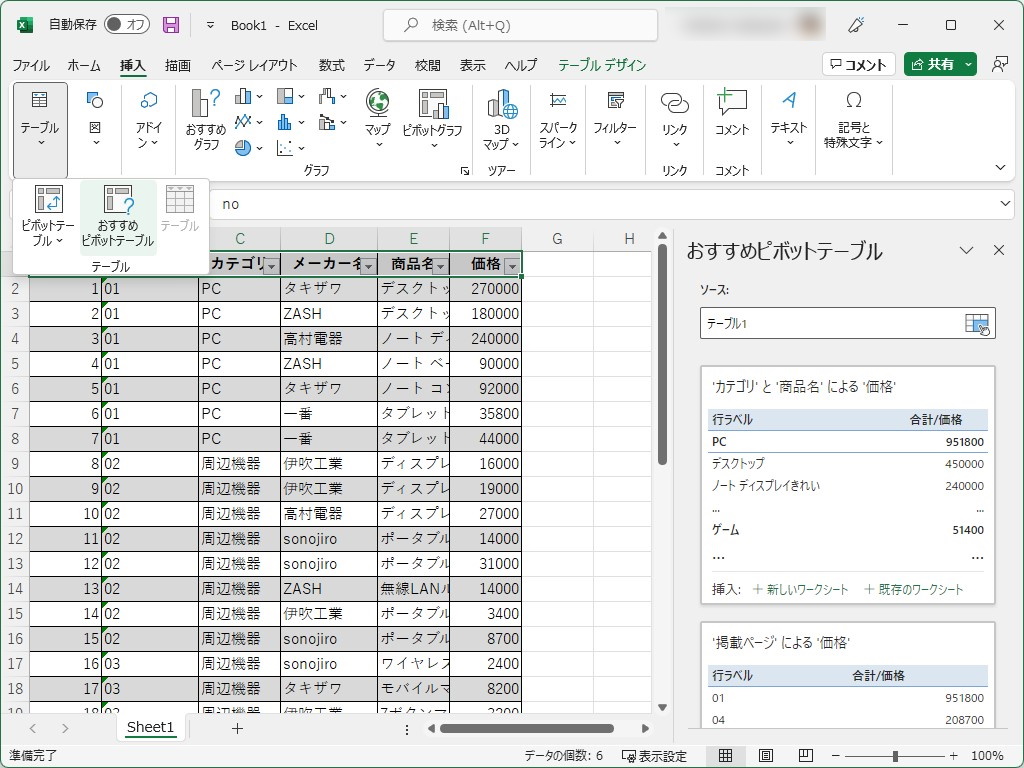1024x768 pixels.
Task: Open the line chart insert menu
Action: [248, 122]
